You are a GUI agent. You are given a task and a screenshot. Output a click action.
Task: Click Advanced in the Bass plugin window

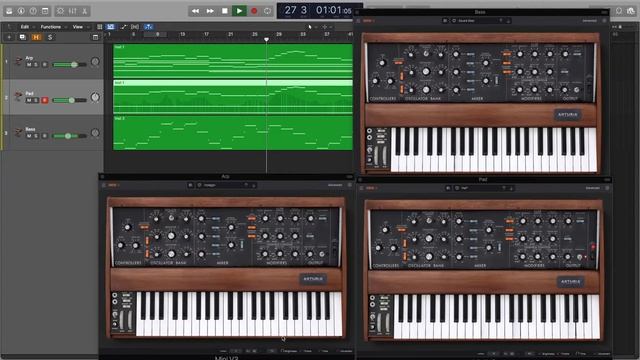click(589, 20)
